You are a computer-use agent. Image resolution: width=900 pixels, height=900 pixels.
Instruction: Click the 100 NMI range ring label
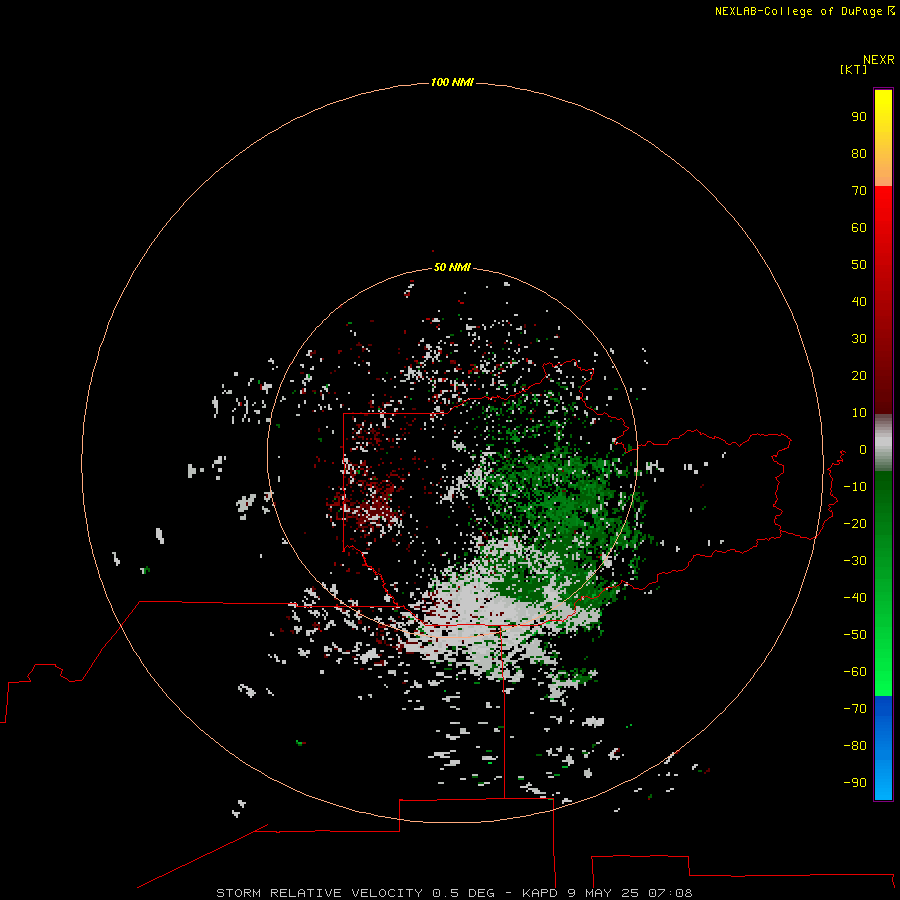tap(452, 82)
